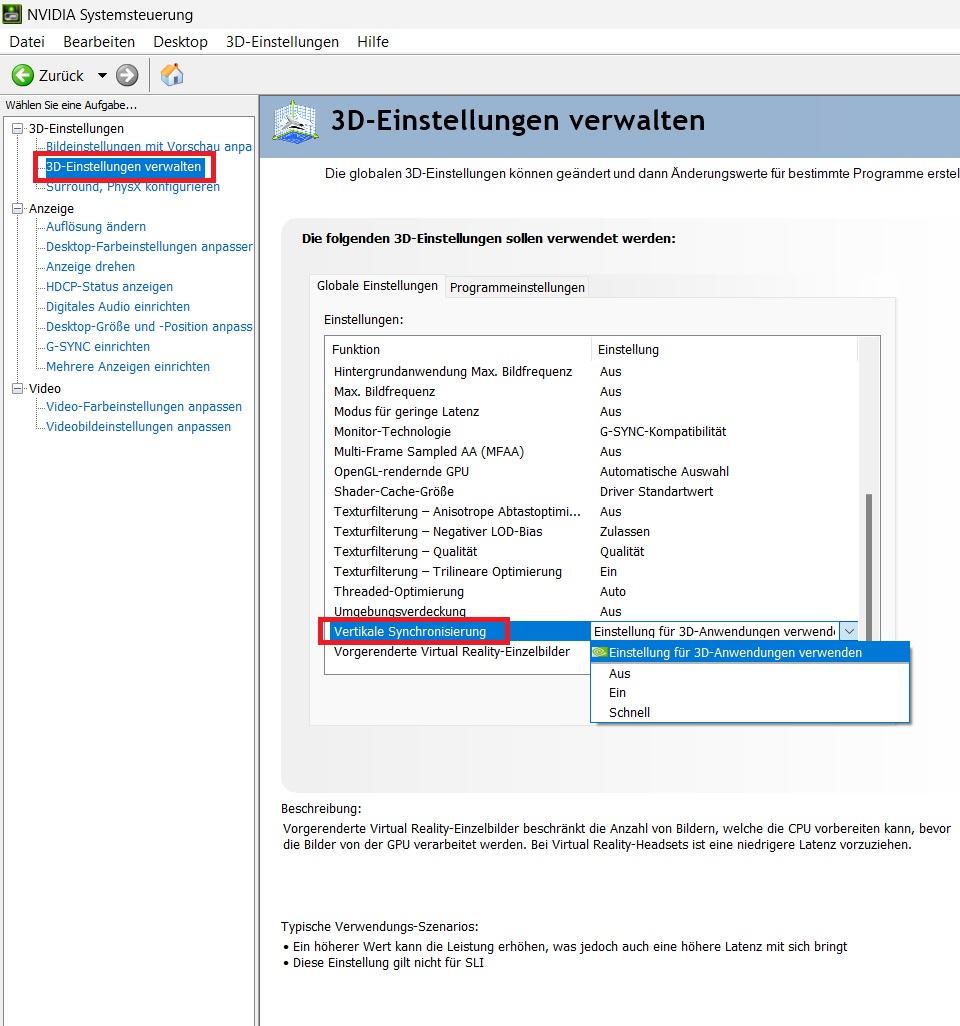Select 'Vorgerenderte Virtual Reality-Einzelbilder' row
Screen dimensions: 960x1026
458,652
